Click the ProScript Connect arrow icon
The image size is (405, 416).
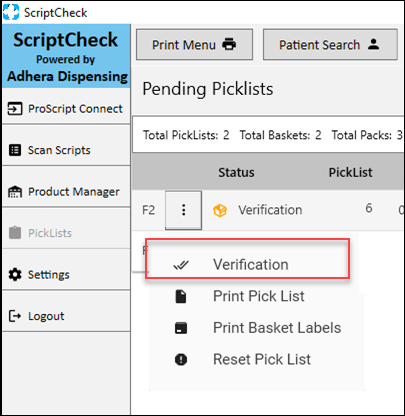pyautogui.click(x=15, y=109)
